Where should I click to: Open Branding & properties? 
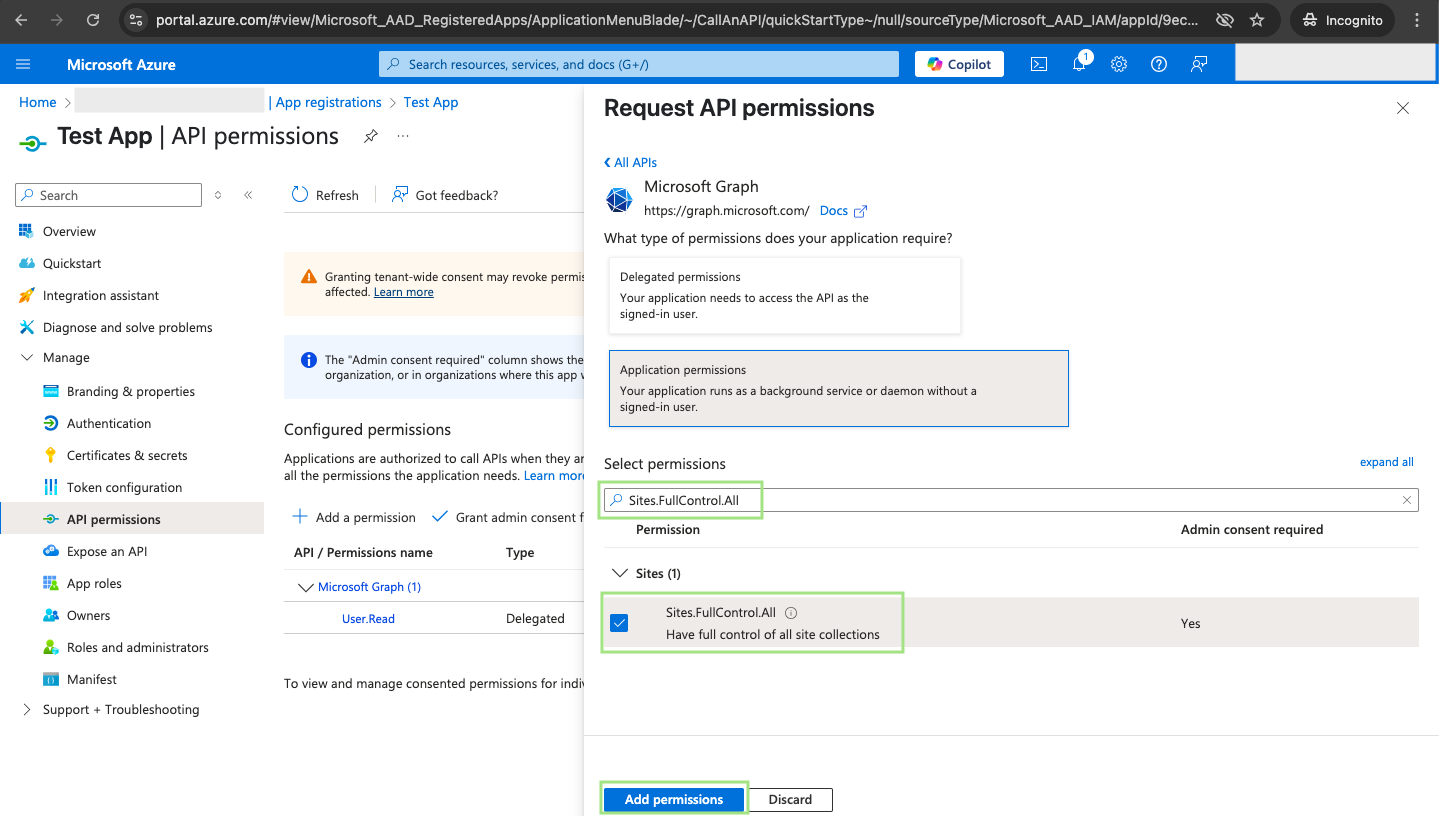[x=132, y=391]
